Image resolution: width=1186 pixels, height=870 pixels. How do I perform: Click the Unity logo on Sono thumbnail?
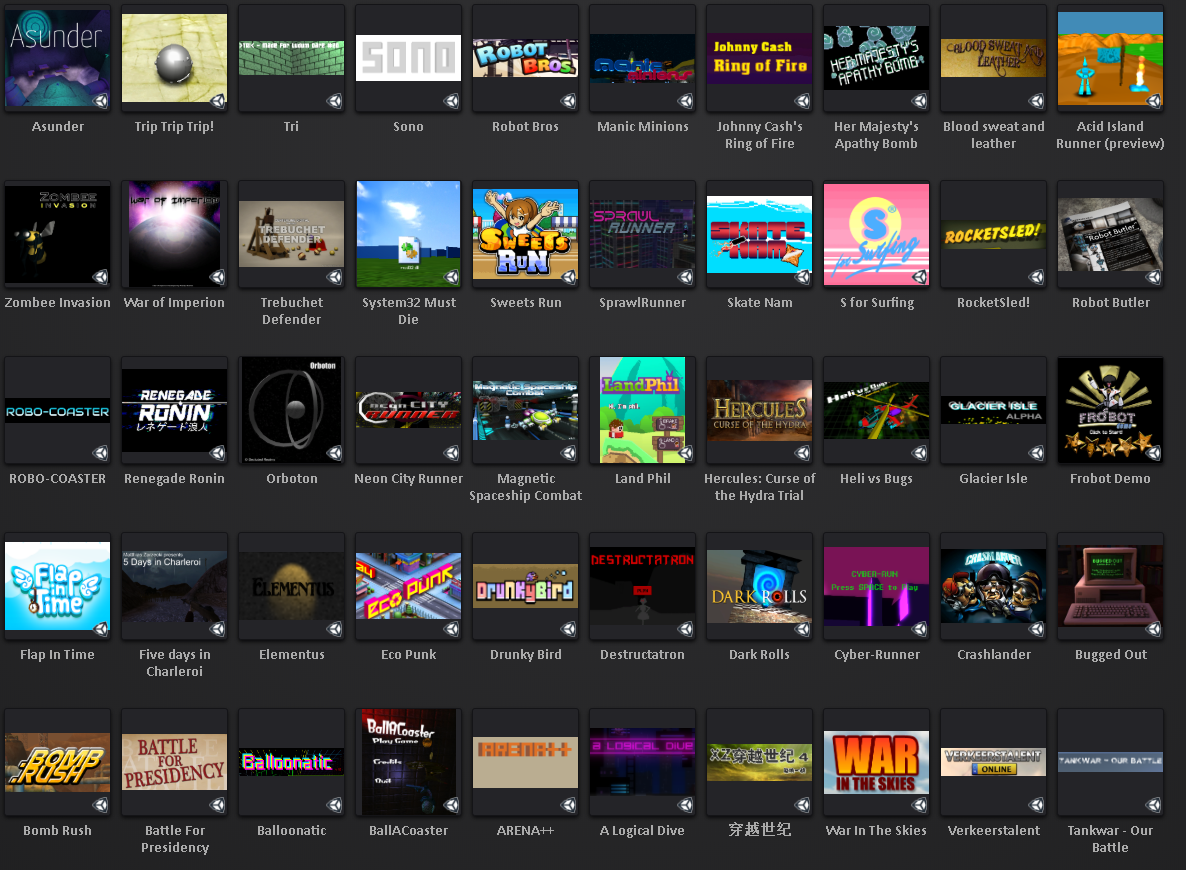(x=451, y=101)
